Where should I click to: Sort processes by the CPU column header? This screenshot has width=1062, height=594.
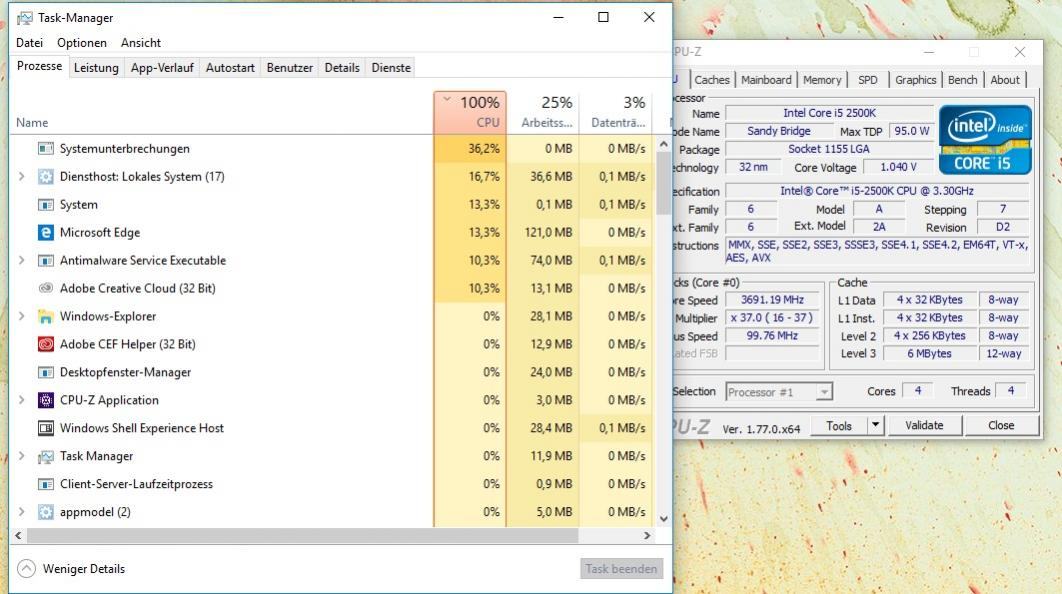[x=470, y=112]
